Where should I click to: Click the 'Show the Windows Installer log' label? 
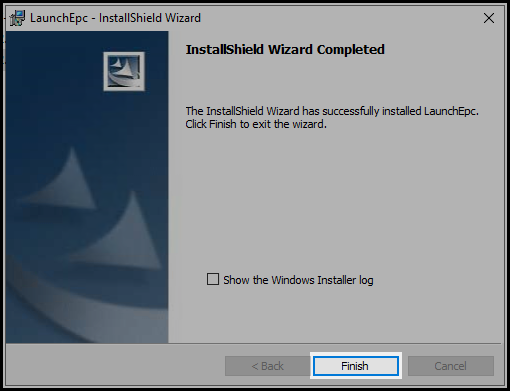coord(298,280)
